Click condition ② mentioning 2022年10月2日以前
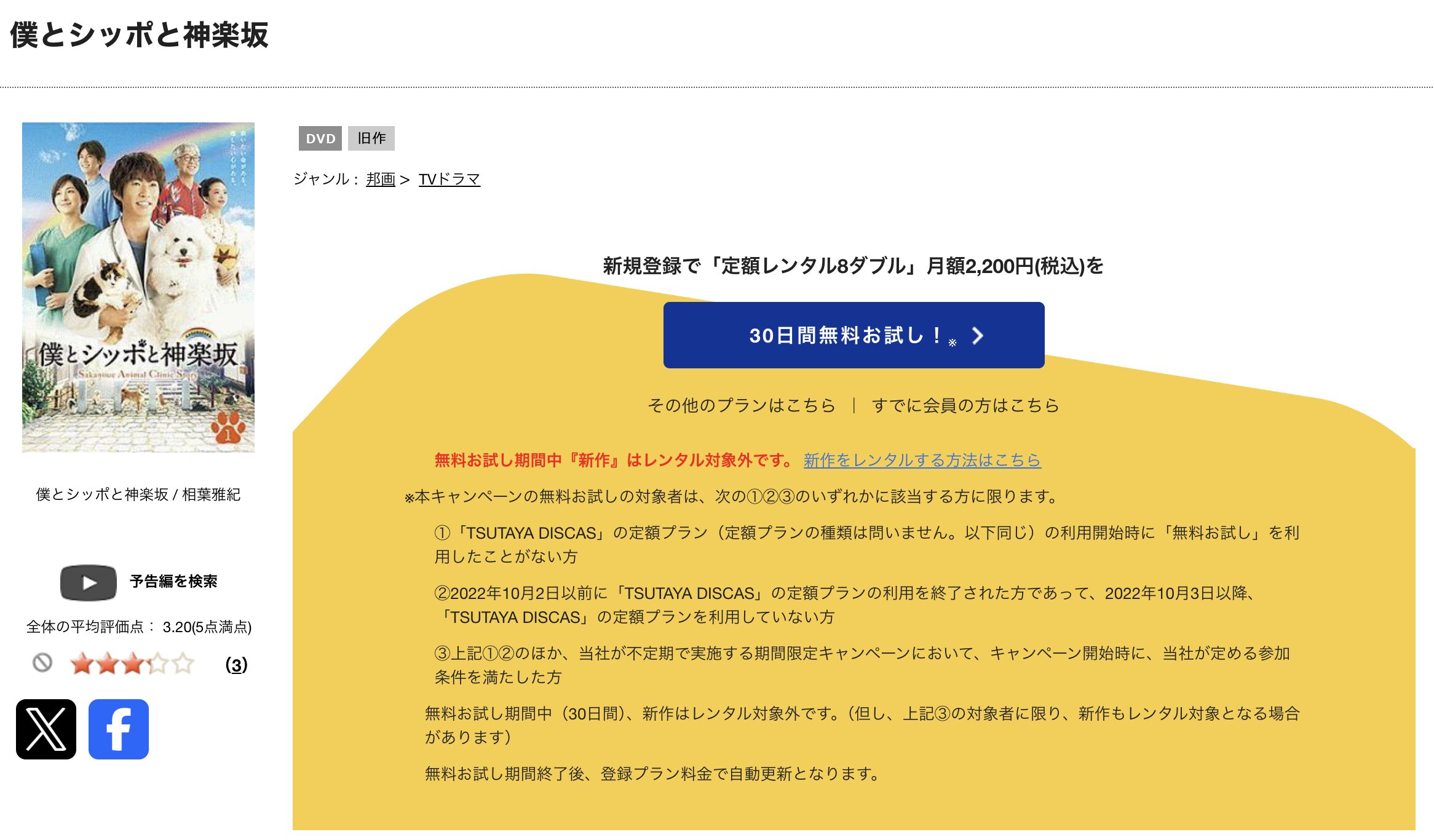The height and width of the screenshot is (840, 1434). [846, 604]
